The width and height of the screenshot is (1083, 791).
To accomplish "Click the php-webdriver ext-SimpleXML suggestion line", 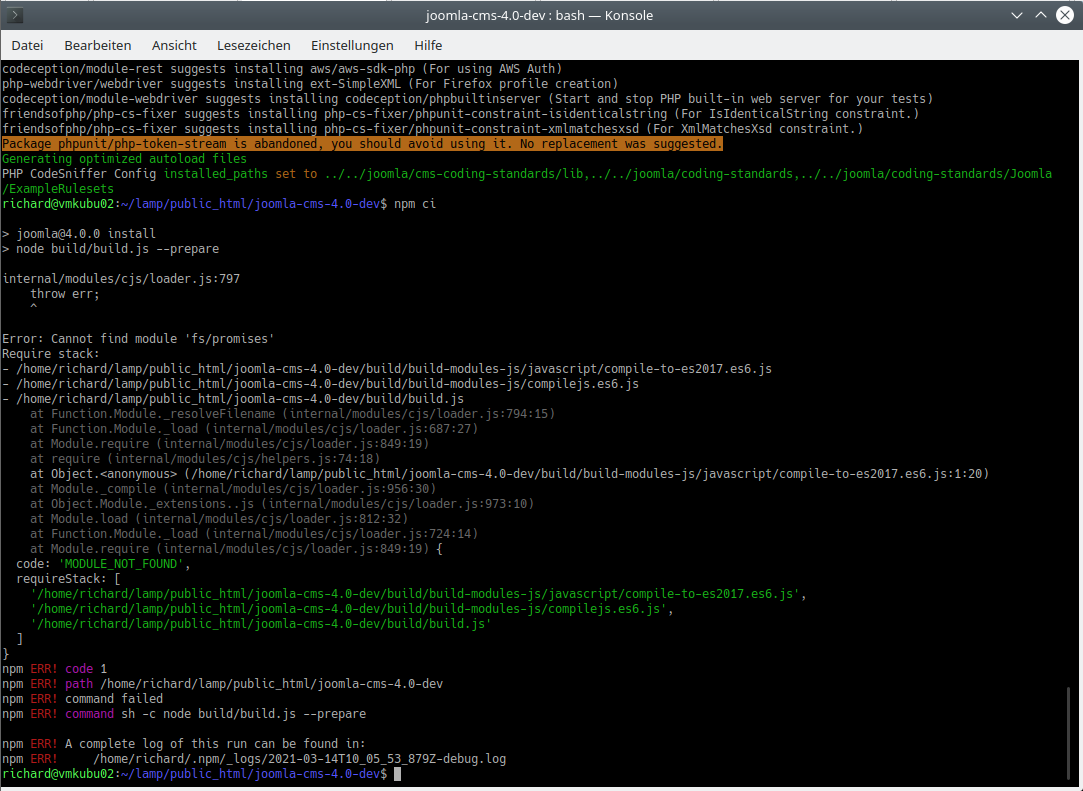I will click(x=310, y=84).
